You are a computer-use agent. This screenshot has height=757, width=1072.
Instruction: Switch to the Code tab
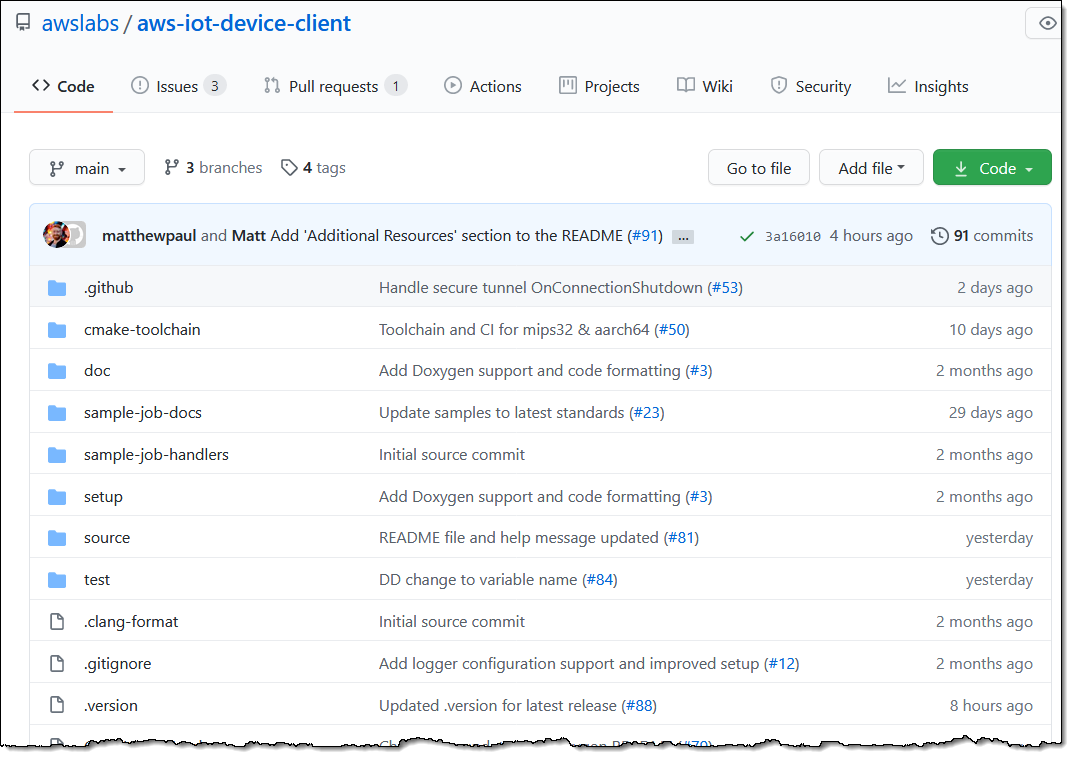pos(63,86)
